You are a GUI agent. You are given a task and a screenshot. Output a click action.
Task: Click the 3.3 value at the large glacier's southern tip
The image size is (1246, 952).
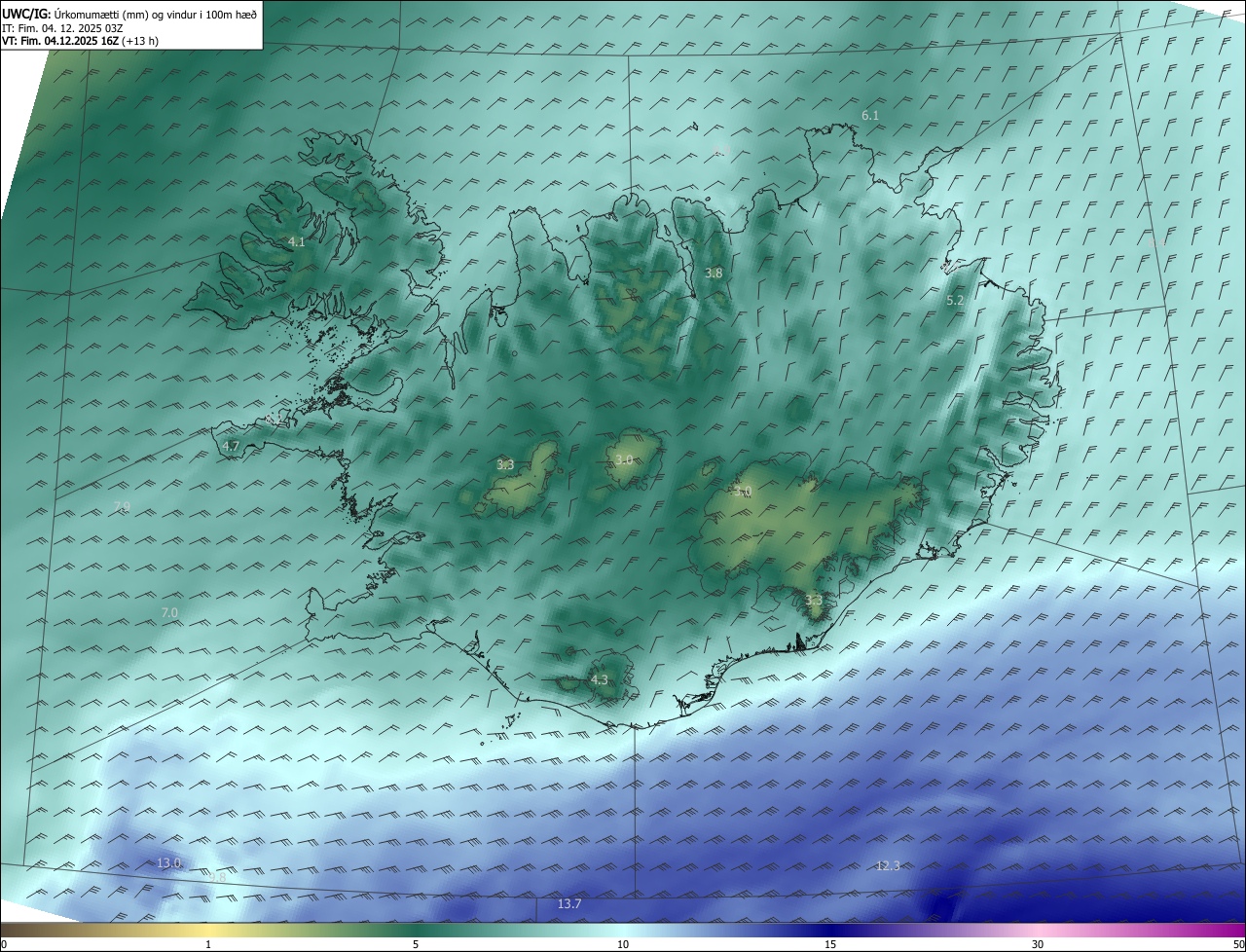tap(814, 601)
